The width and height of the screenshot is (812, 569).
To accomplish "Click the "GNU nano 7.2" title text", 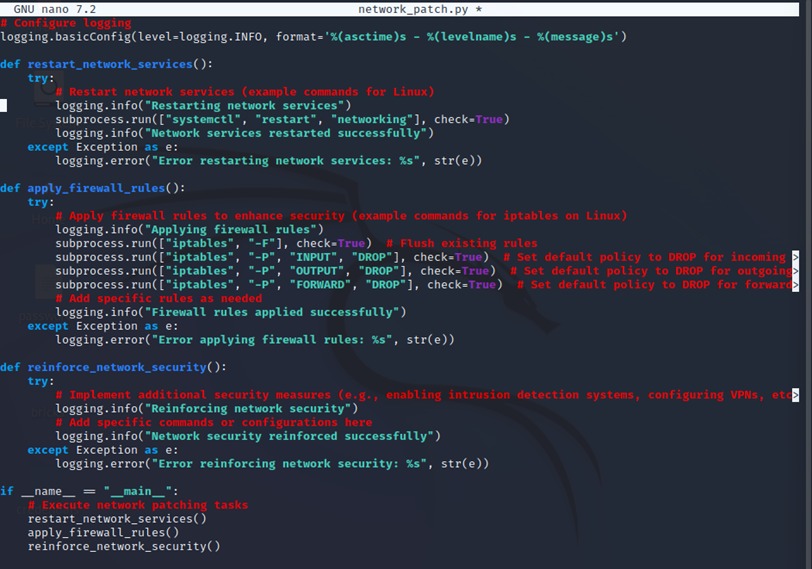I will click(55, 9).
